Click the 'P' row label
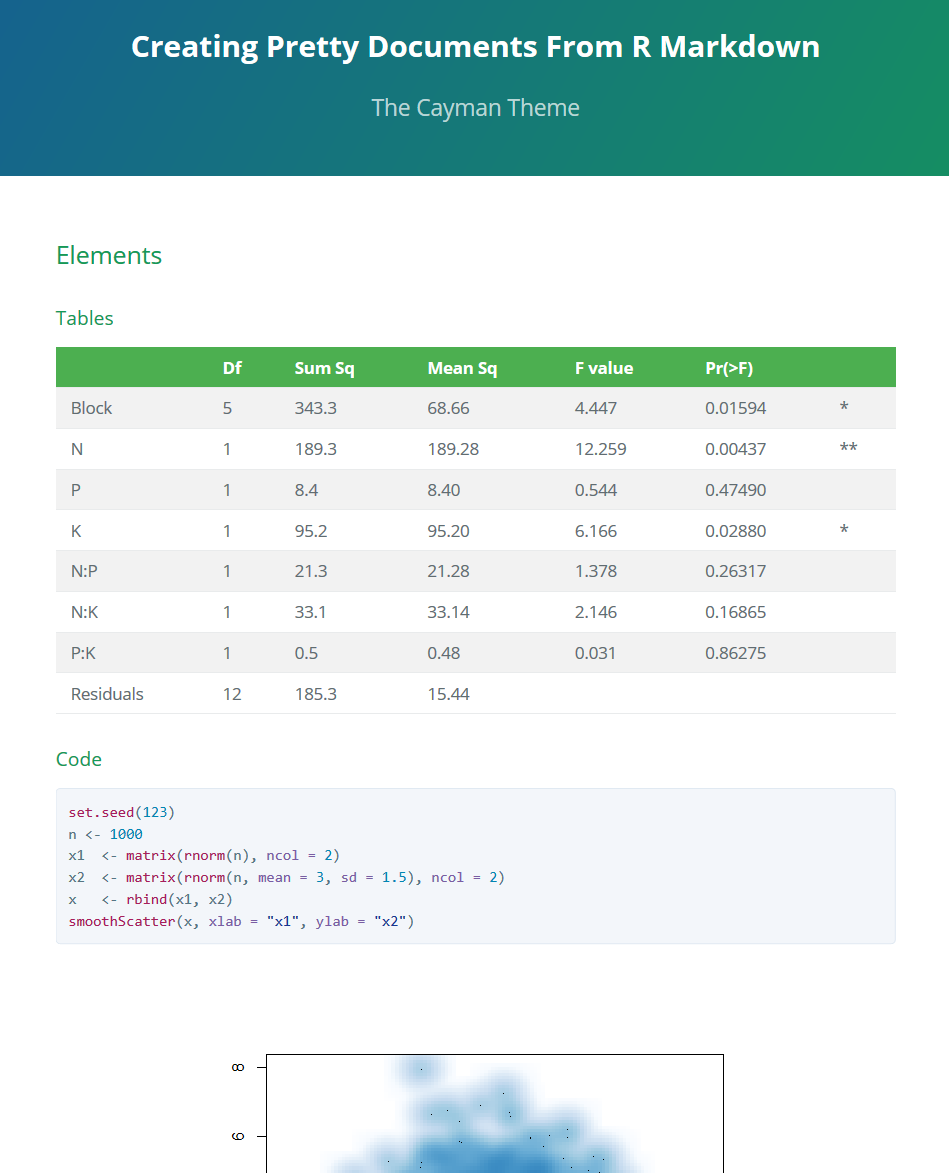Image resolution: width=949 pixels, height=1173 pixels. [76, 490]
